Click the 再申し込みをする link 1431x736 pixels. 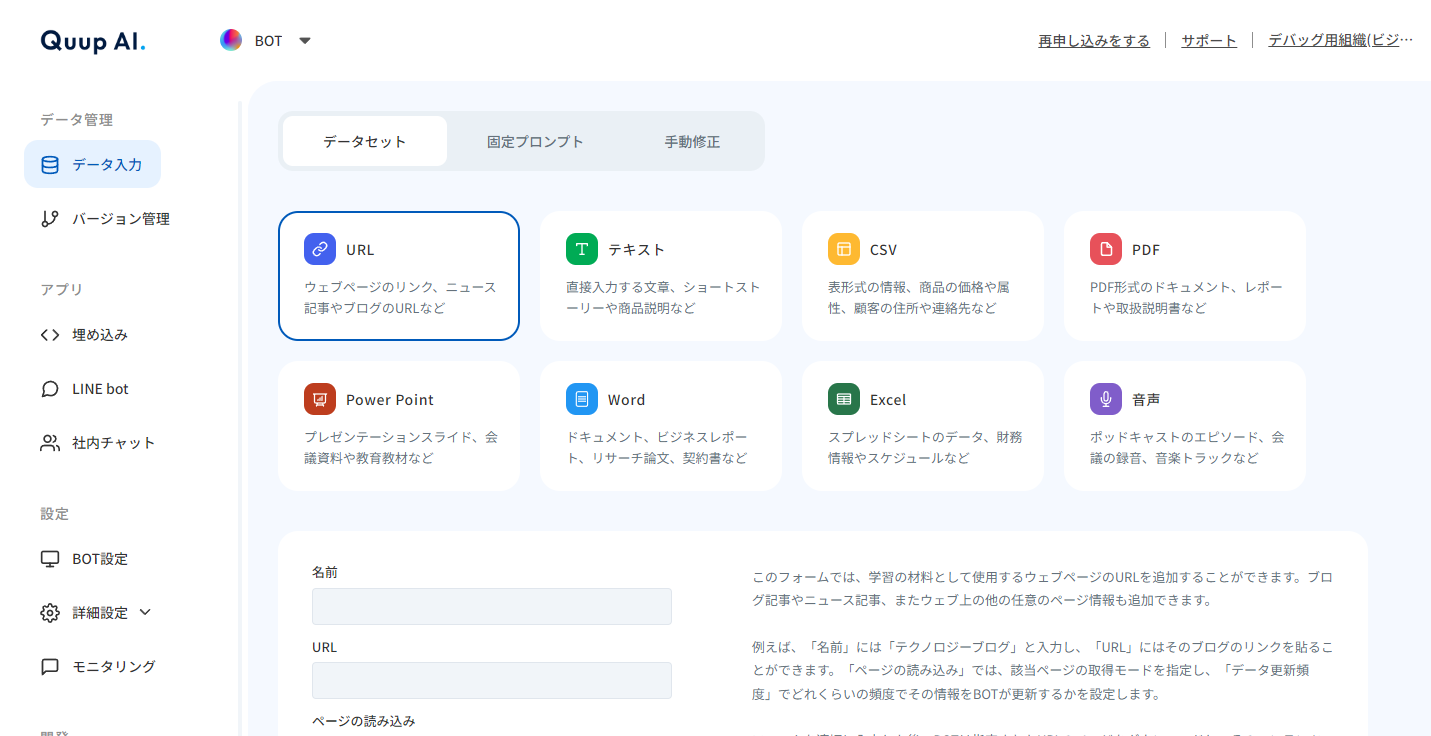[x=1094, y=40]
